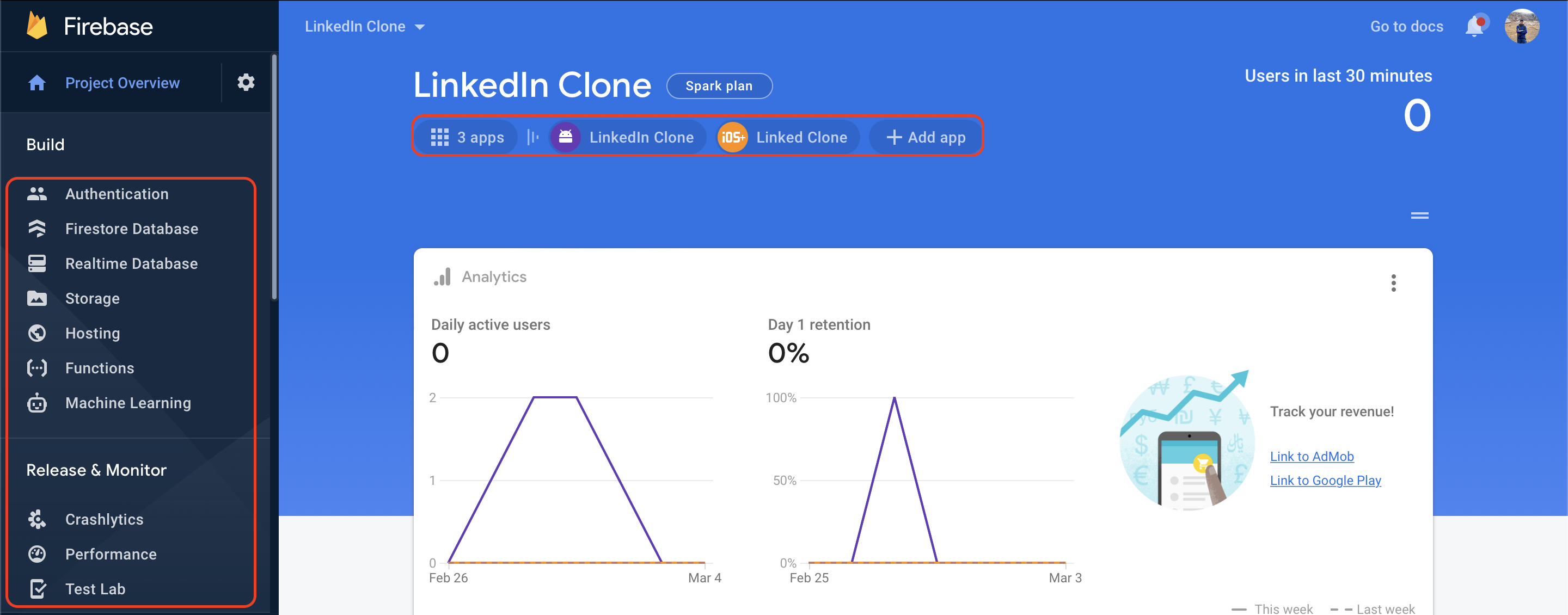The height and width of the screenshot is (615, 1568).
Task: Click the Last week legend entry
Action: click(x=1372, y=608)
